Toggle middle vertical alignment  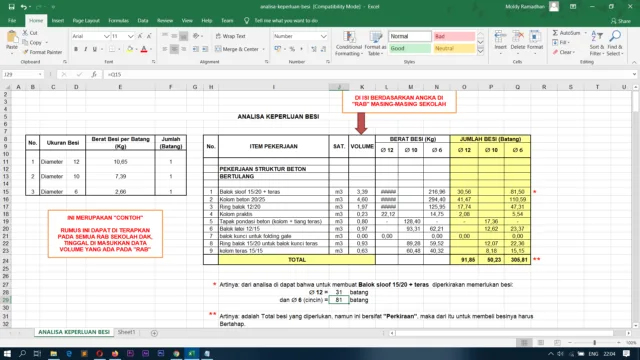click(174, 36)
